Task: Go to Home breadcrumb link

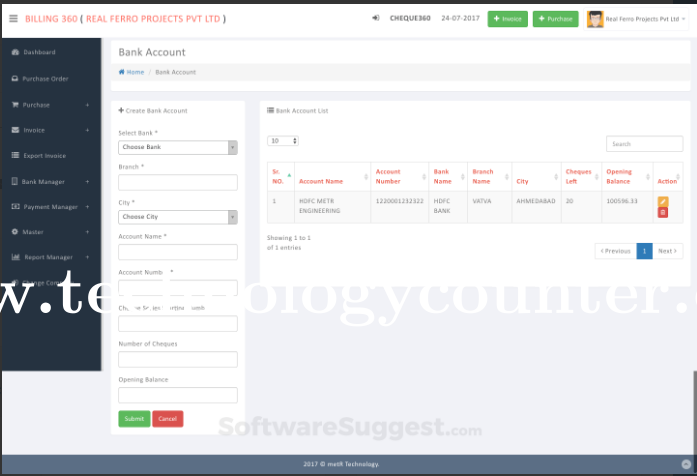Action: 131,72
